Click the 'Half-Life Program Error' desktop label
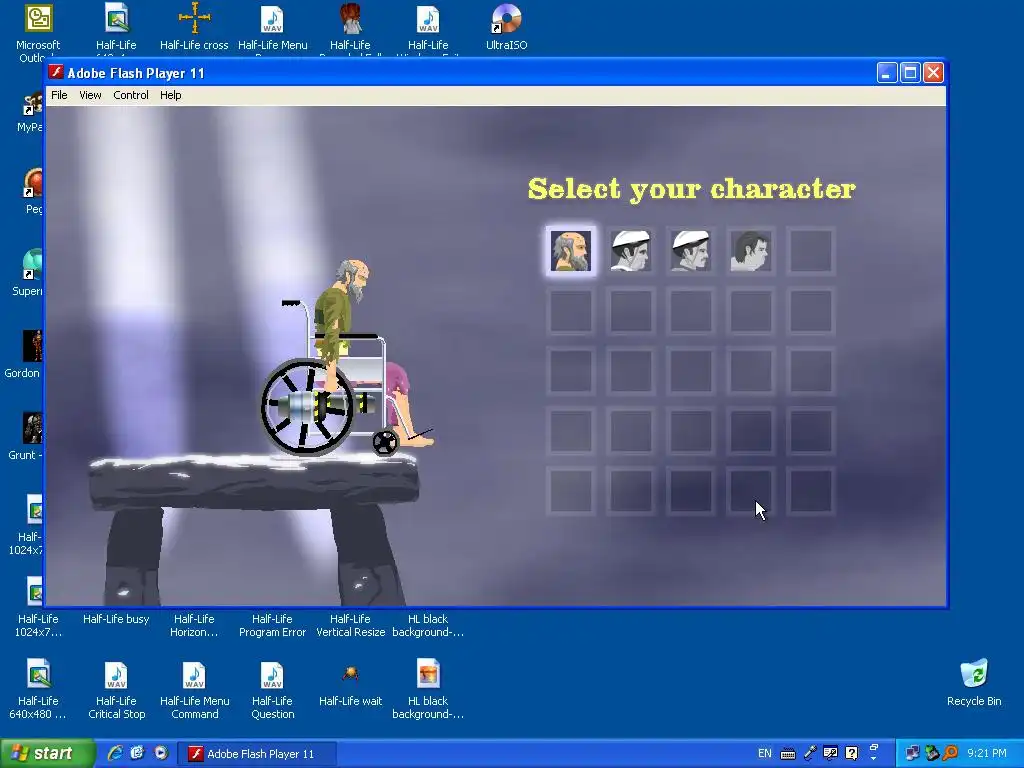Viewport: 1024px width, 768px height. tap(272, 626)
